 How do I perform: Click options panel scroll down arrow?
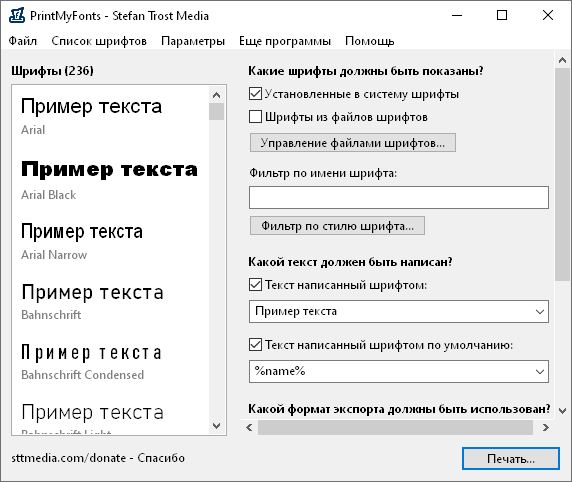click(563, 411)
